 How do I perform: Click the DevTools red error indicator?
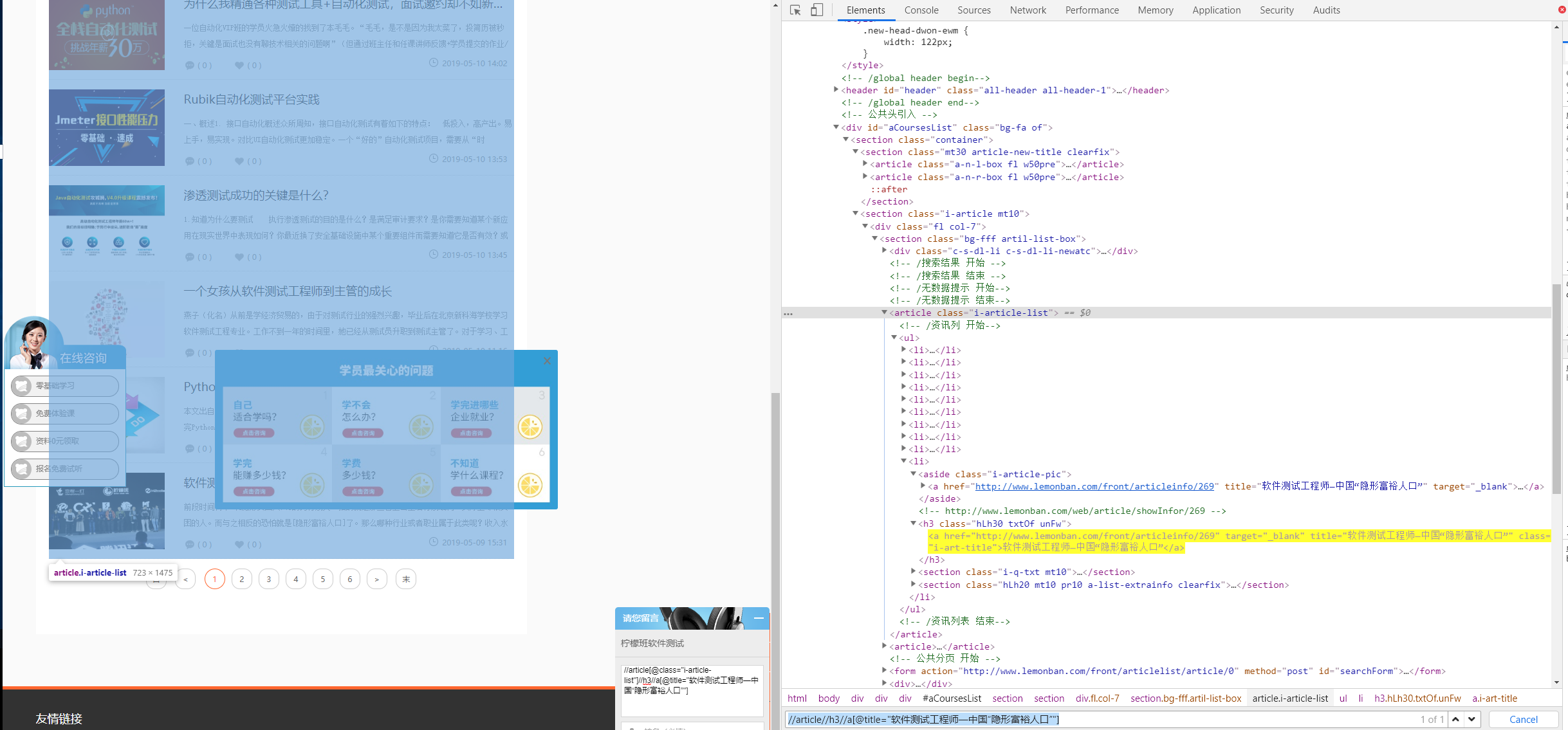tap(1562, 10)
